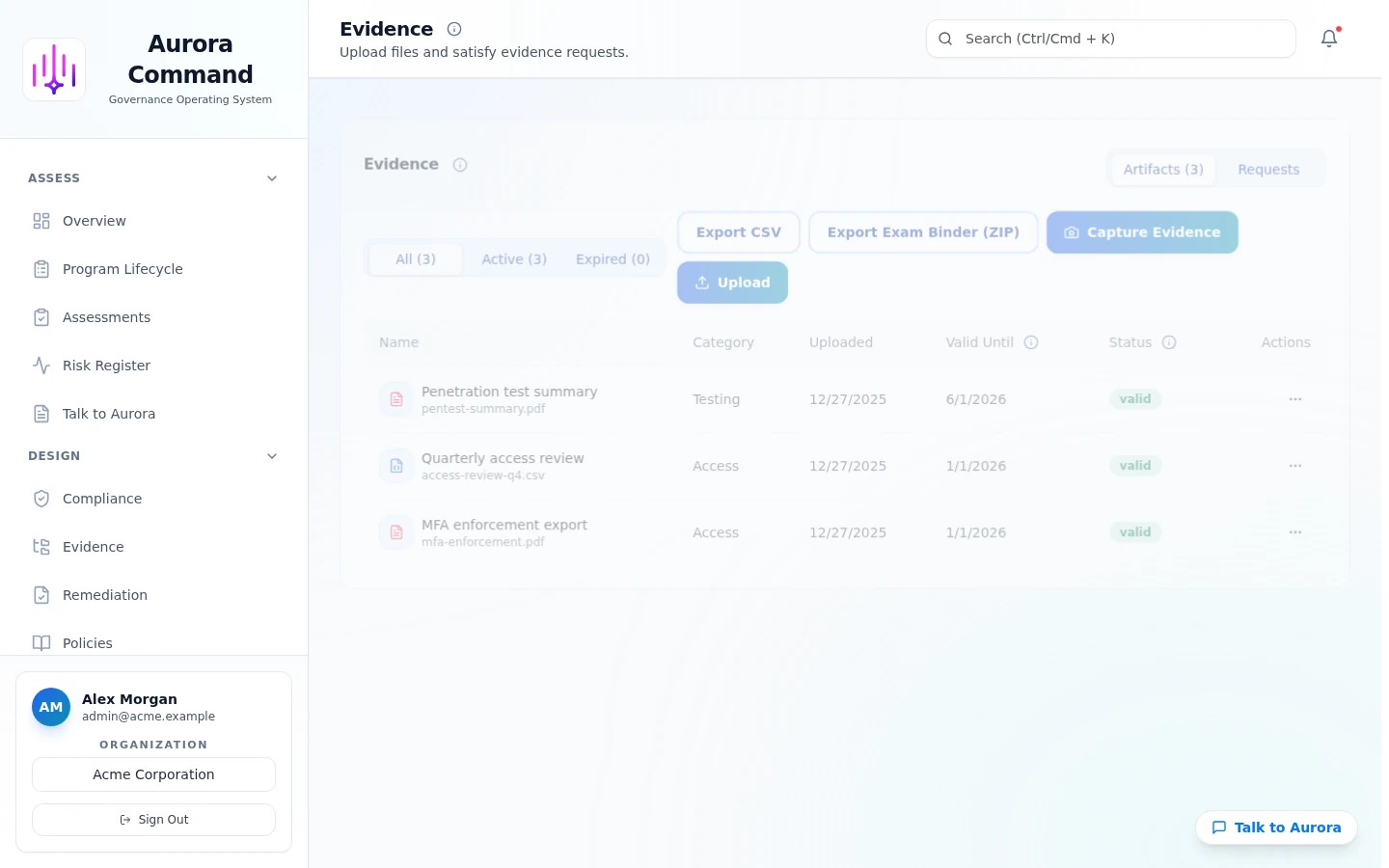This screenshot has width=1389, height=868.
Task: Click the info icon next to Valid Until
Action: [1031, 342]
